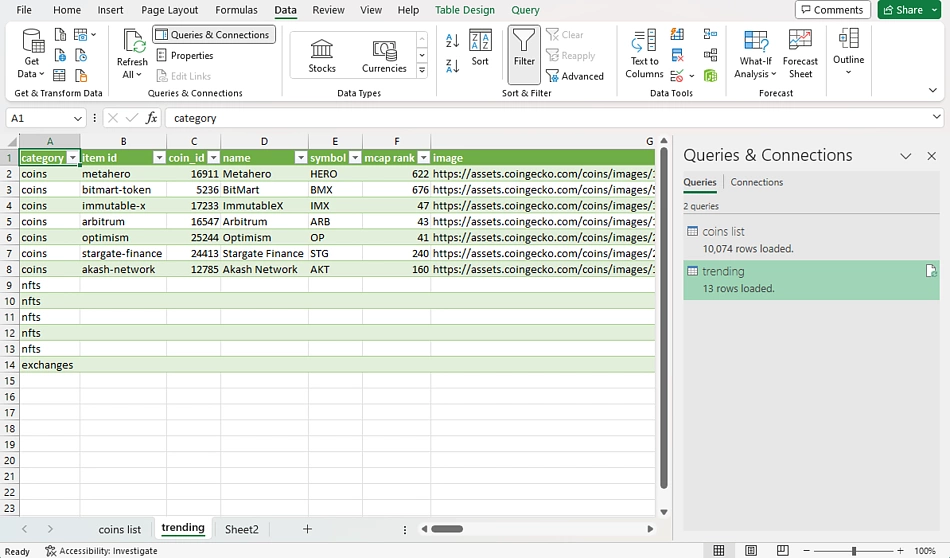
Task: Open the Sort dialog
Action: [x=480, y=47]
